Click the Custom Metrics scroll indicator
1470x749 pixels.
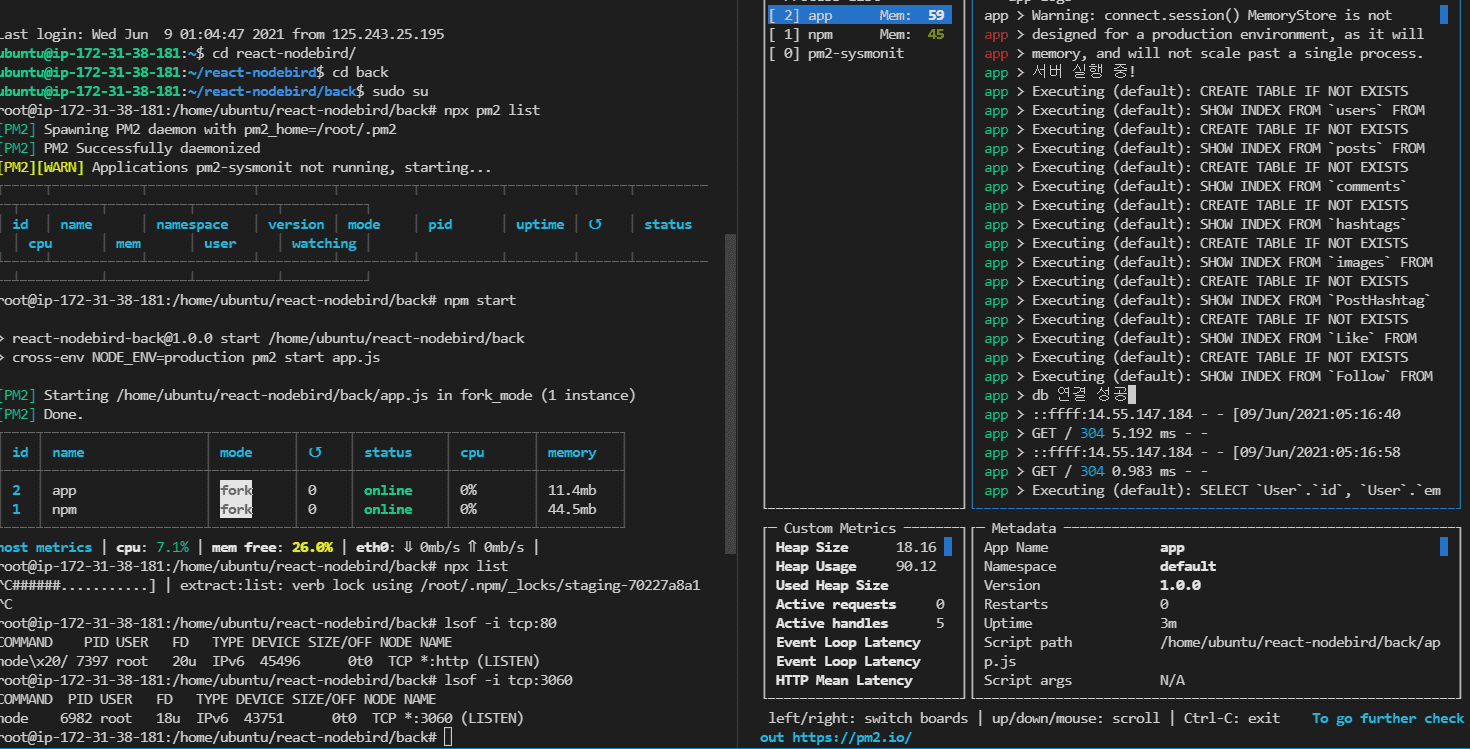[948, 547]
